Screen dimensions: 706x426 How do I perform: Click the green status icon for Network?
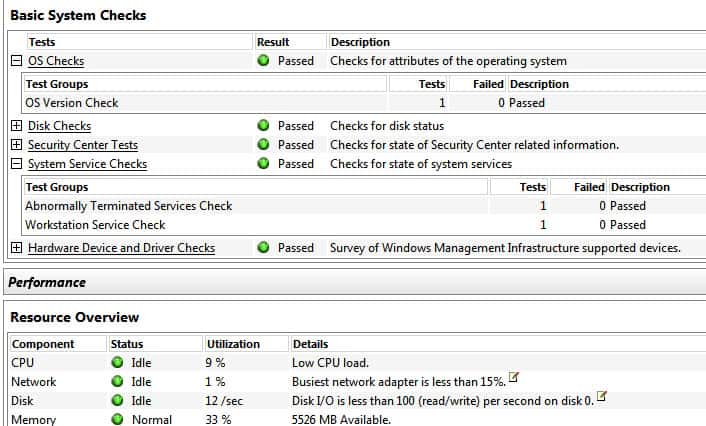click(x=118, y=382)
